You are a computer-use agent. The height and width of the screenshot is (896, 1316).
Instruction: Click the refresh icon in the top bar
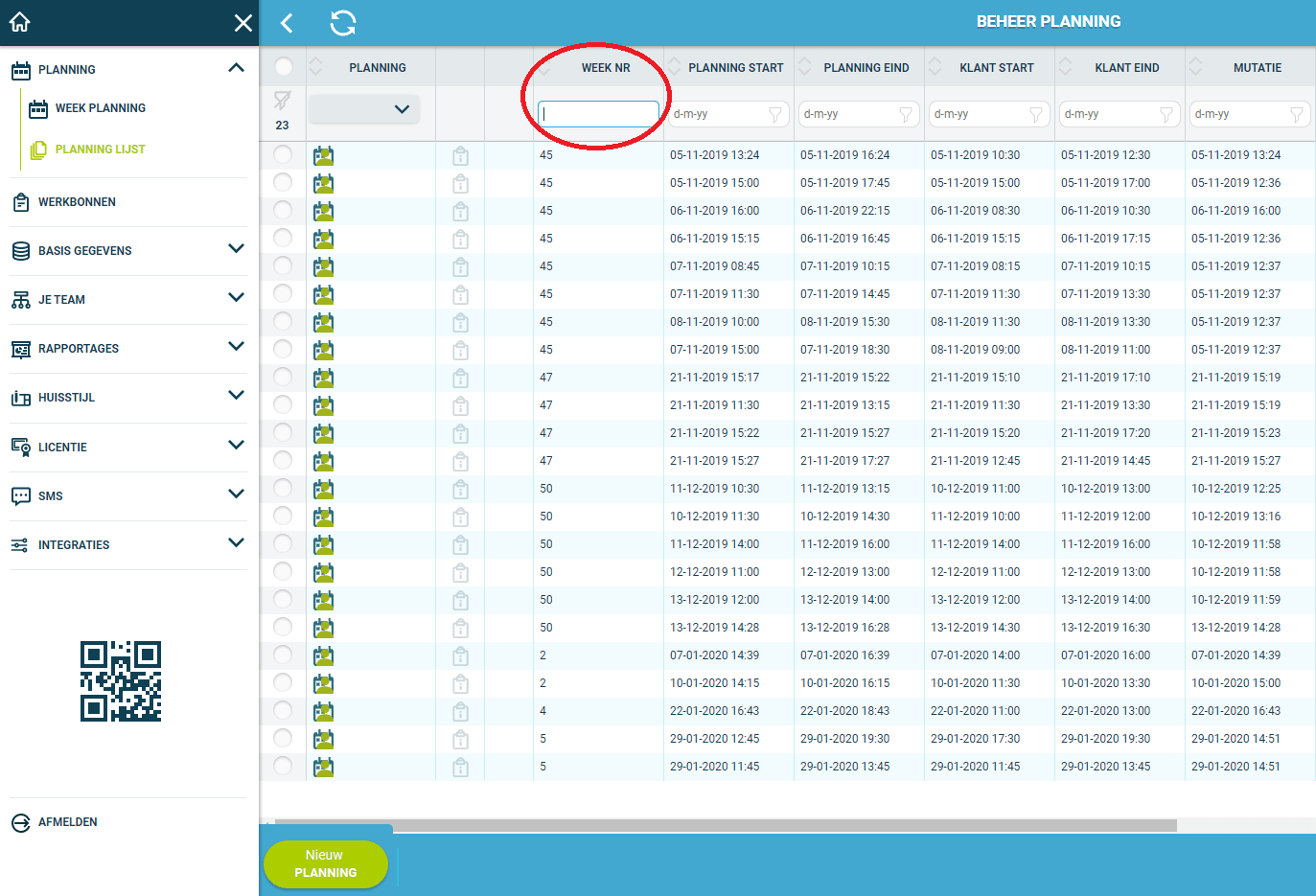coord(343,23)
